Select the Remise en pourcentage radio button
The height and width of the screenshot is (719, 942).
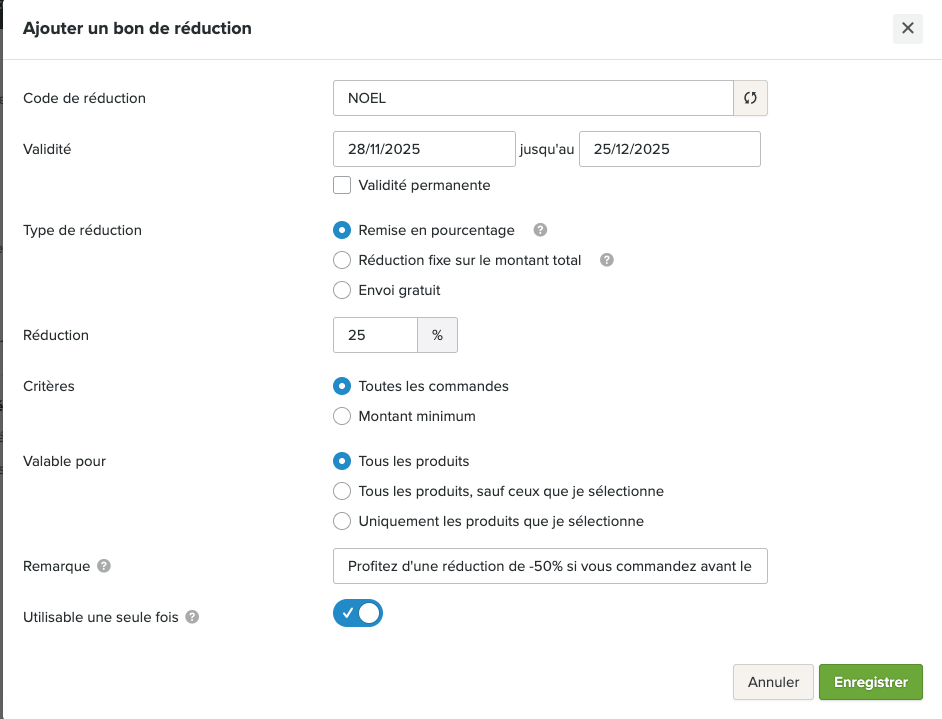(x=342, y=230)
